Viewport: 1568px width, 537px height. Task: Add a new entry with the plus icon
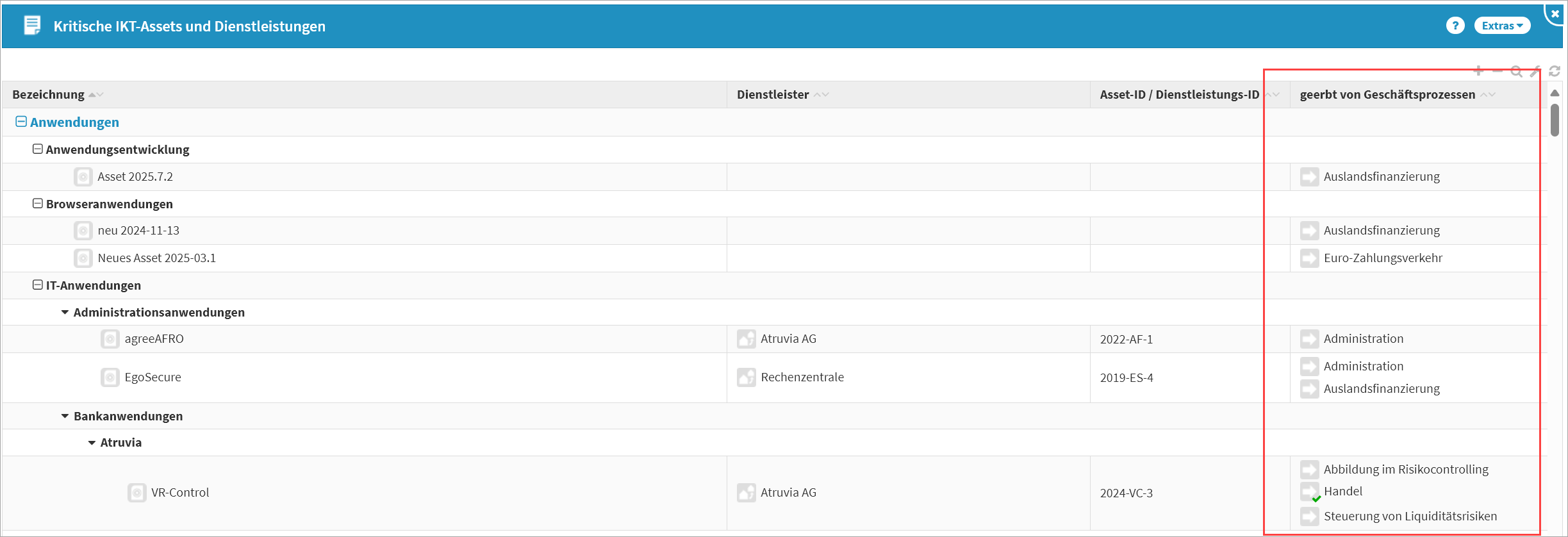1478,71
